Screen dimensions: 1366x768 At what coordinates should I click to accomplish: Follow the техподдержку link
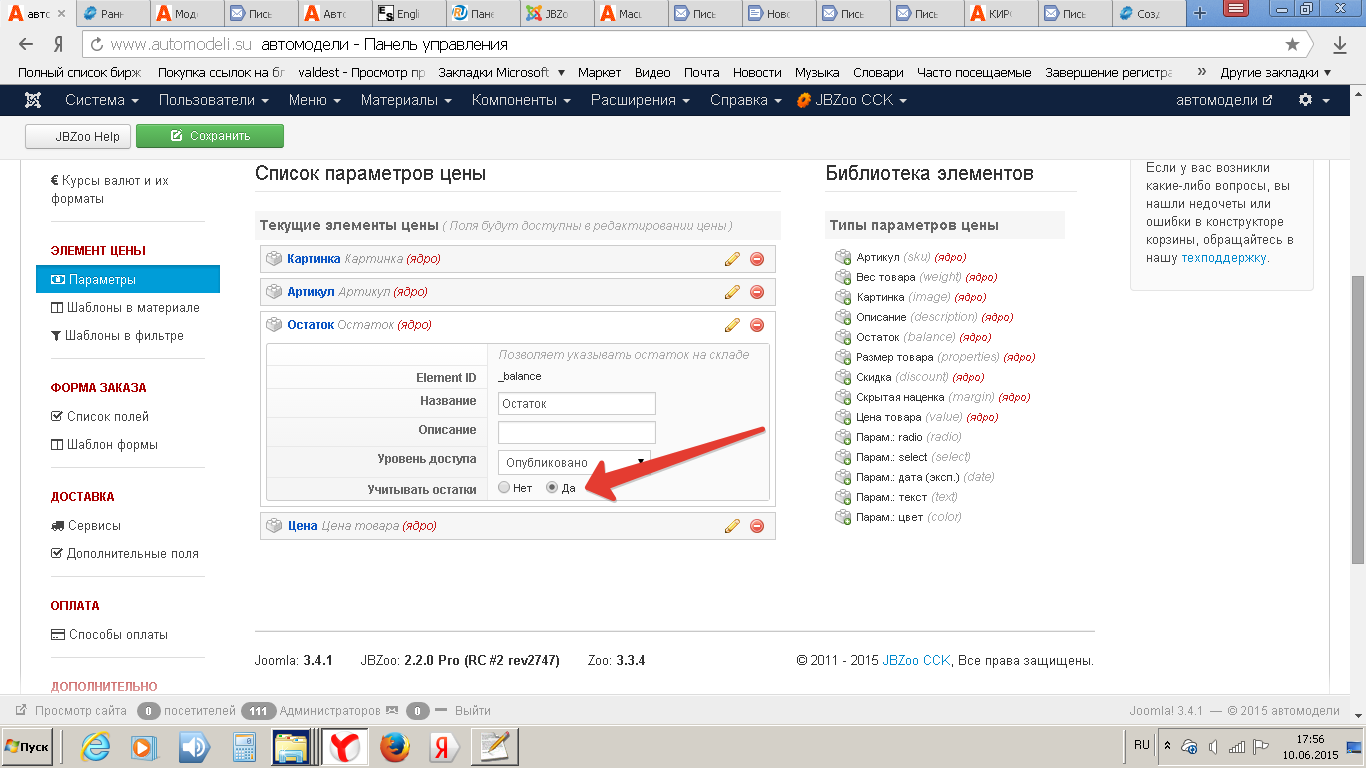point(1223,257)
